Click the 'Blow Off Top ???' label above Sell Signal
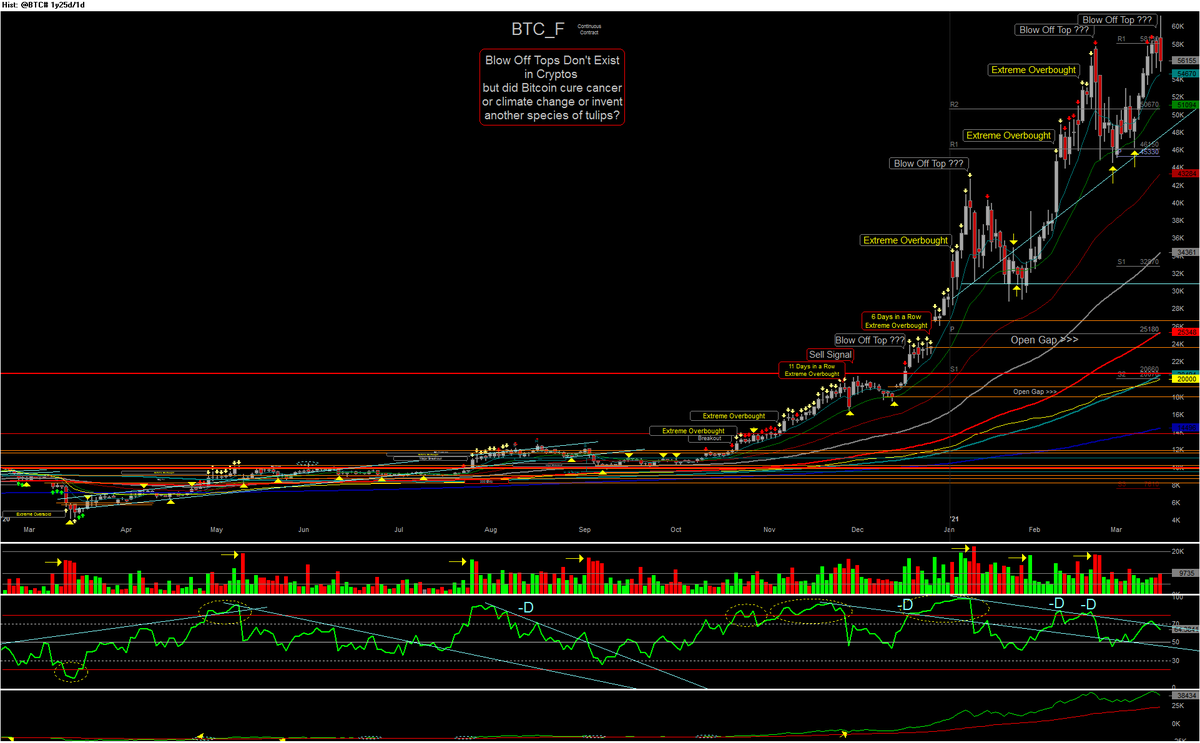This screenshot has height=743, width=1200. coord(870,340)
